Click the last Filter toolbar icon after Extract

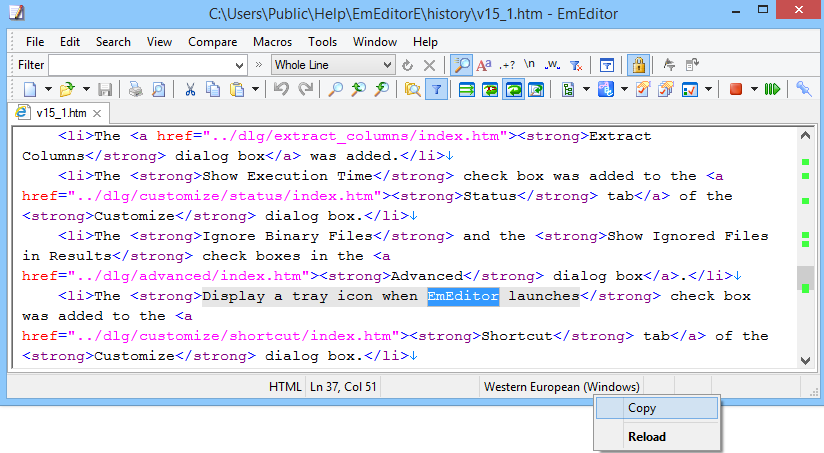[692, 65]
